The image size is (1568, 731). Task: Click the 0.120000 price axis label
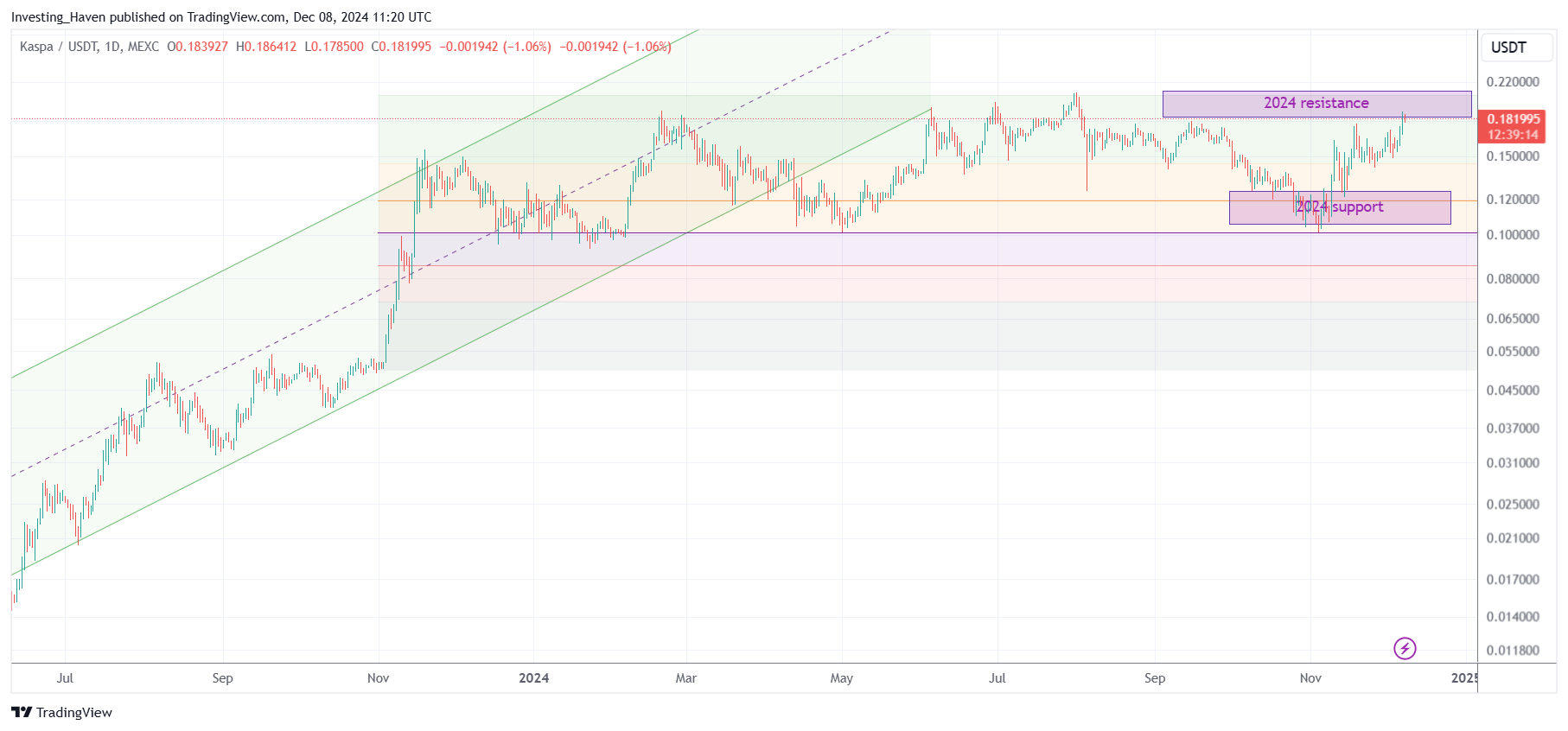(x=1513, y=200)
